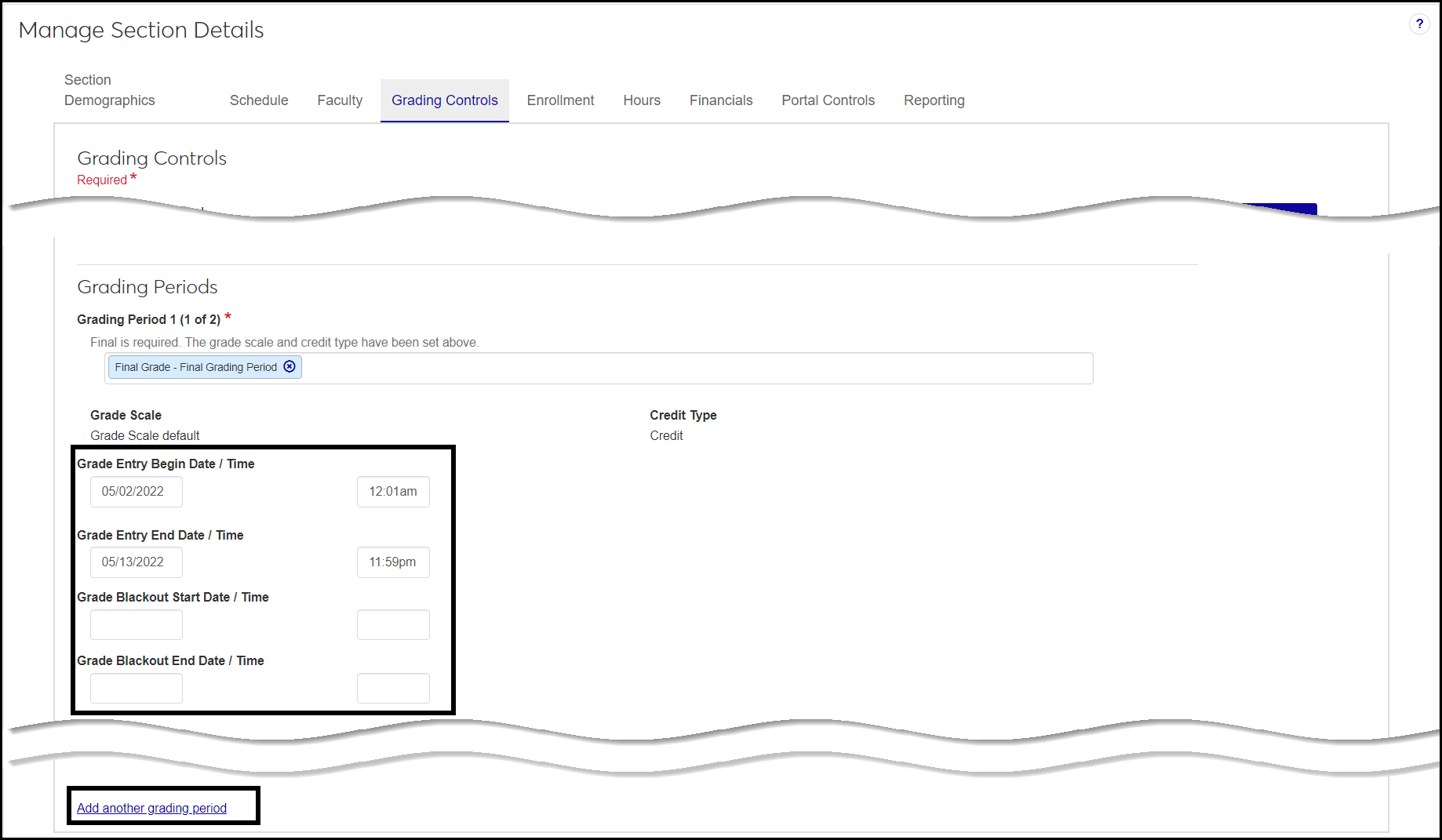Click the Grade Blackout End Date field
This screenshot has height=840, width=1442.
[136, 689]
